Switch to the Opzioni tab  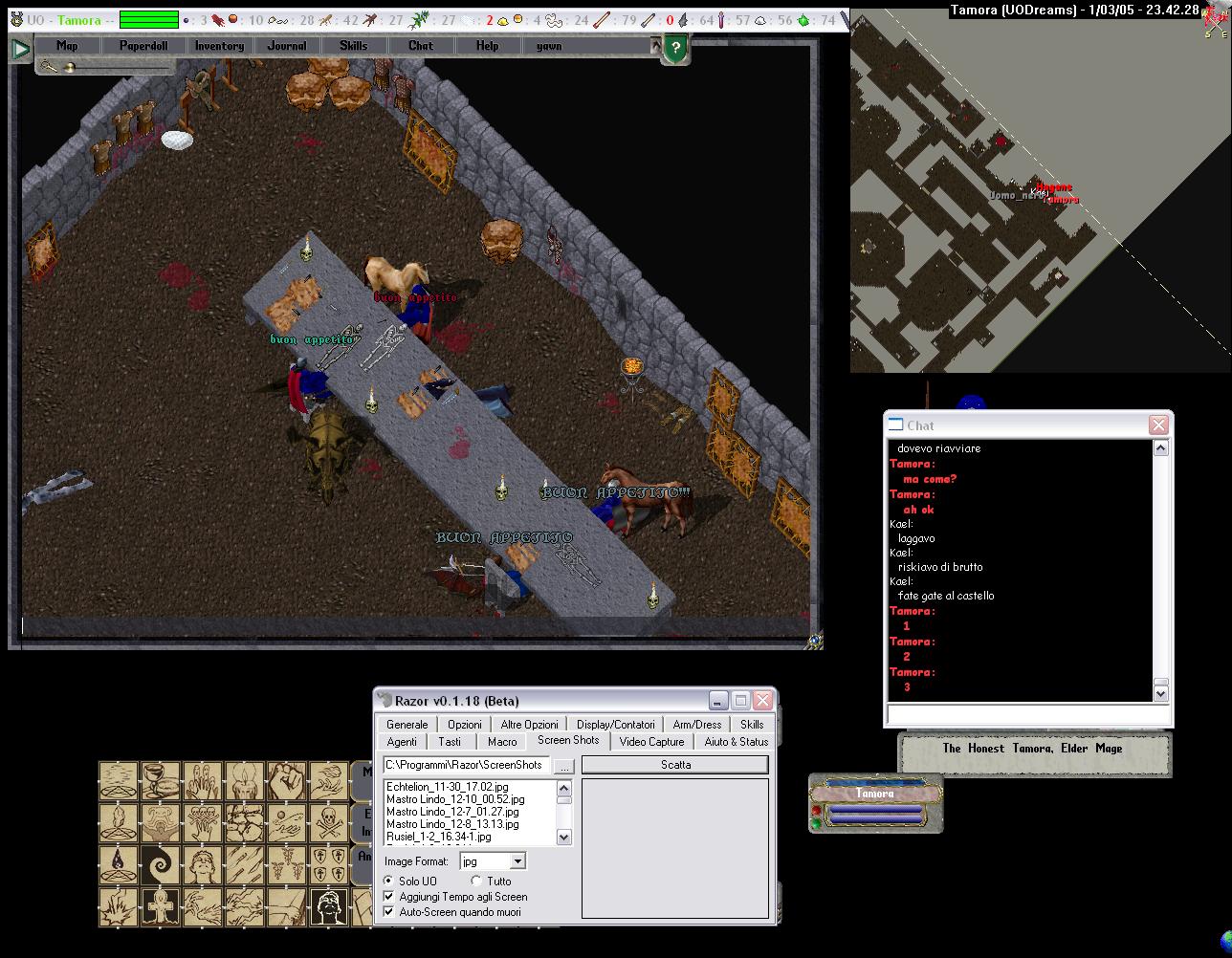click(x=465, y=725)
